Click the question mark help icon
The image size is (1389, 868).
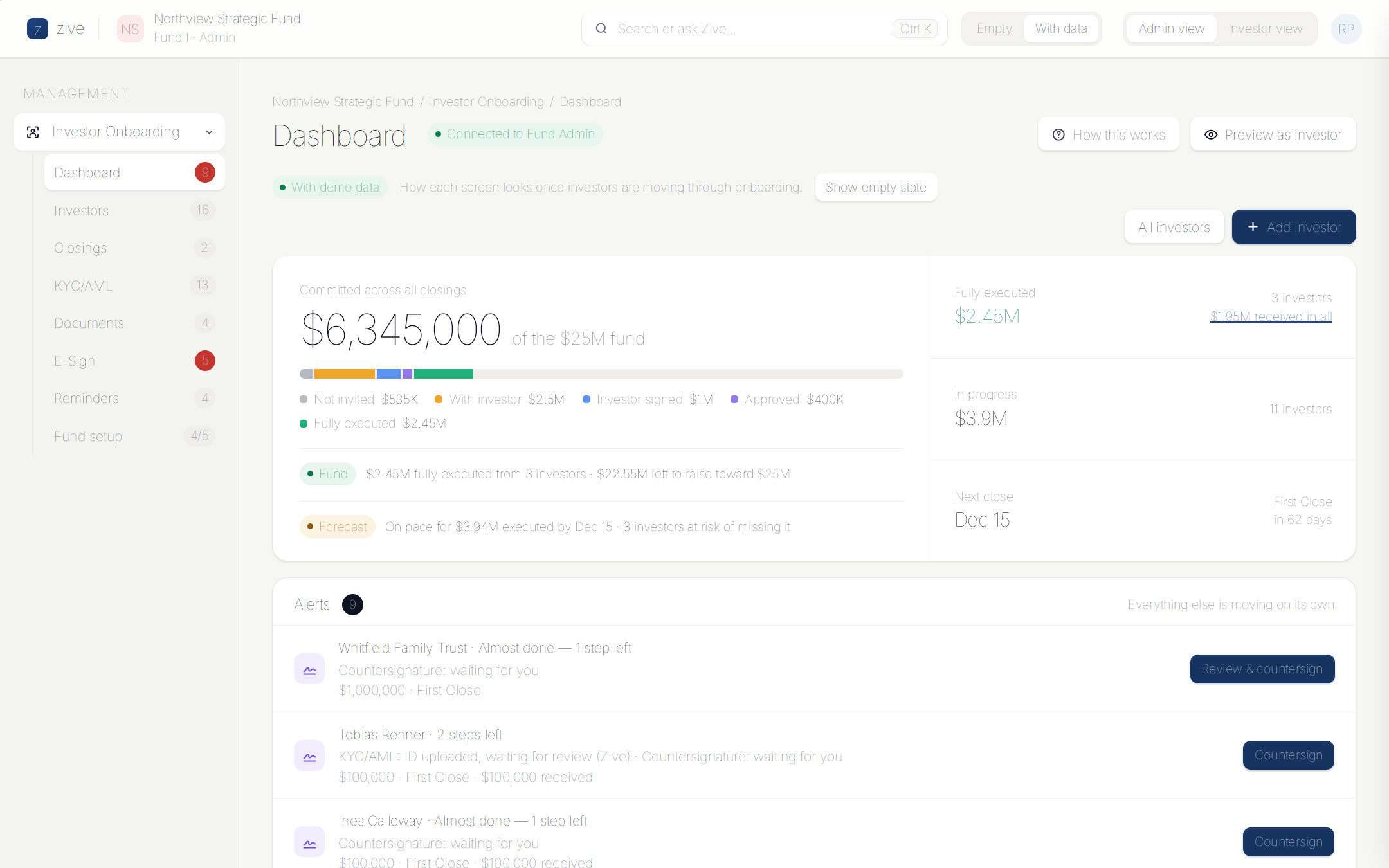(1058, 135)
